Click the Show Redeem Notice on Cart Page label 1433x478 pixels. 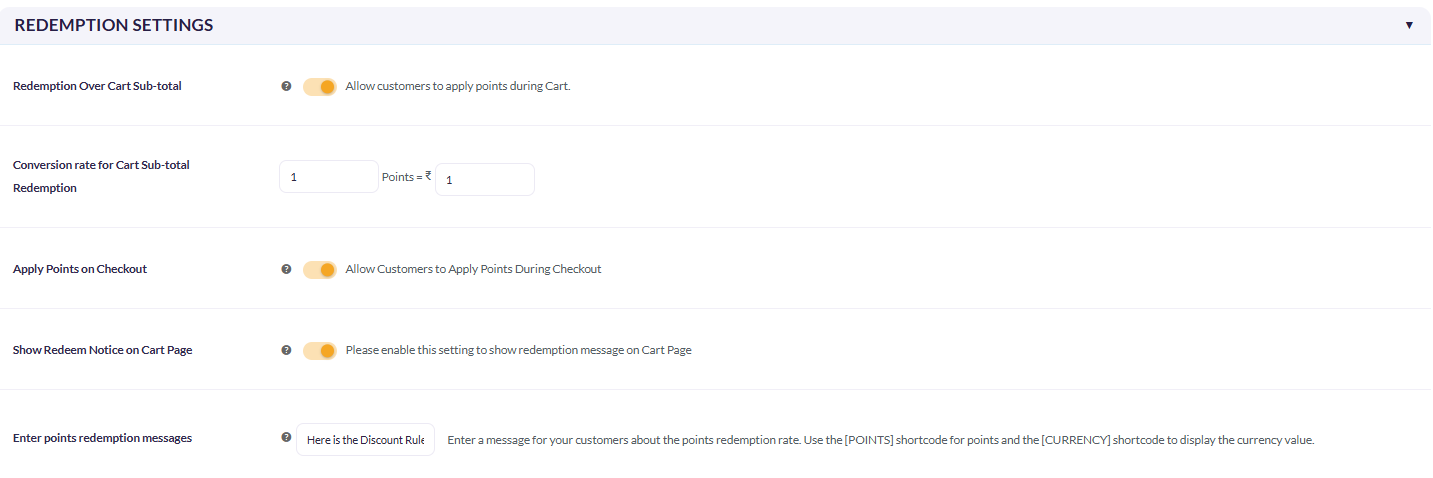pos(102,350)
